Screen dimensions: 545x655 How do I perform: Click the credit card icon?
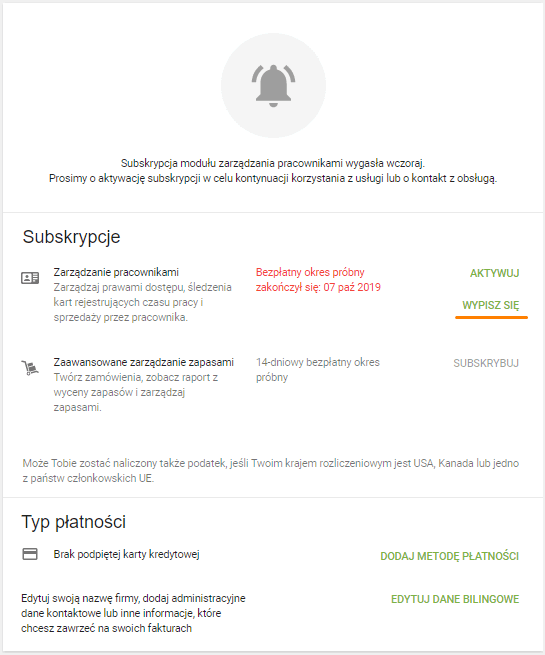(x=30, y=554)
